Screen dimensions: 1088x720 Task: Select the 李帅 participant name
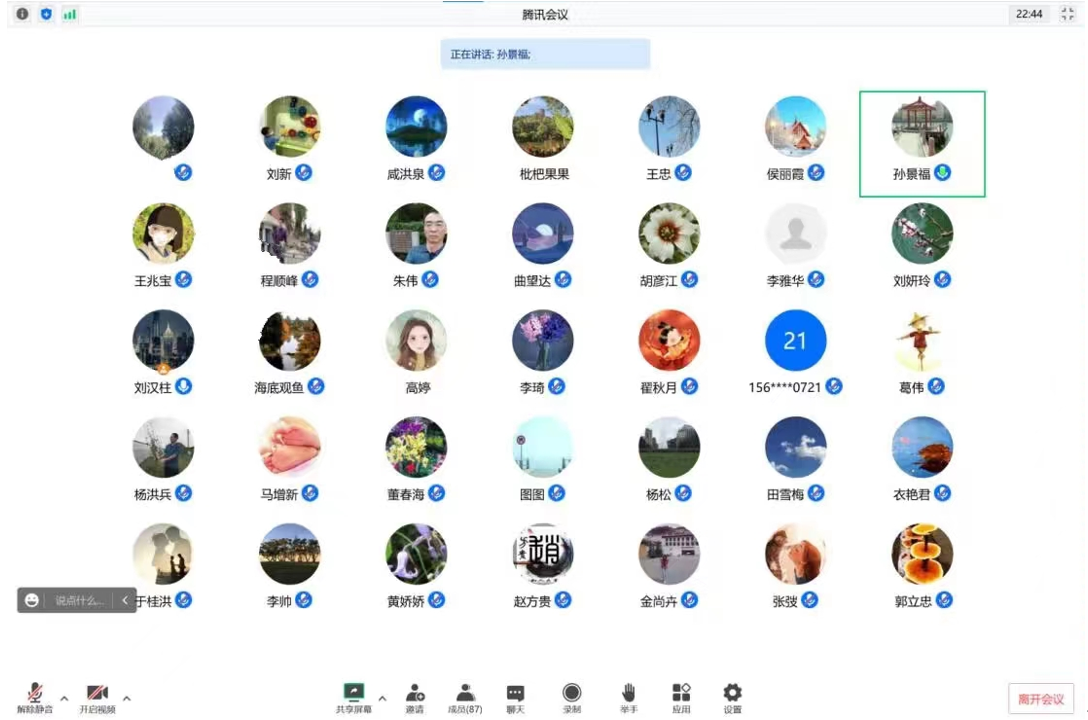(x=279, y=601)
